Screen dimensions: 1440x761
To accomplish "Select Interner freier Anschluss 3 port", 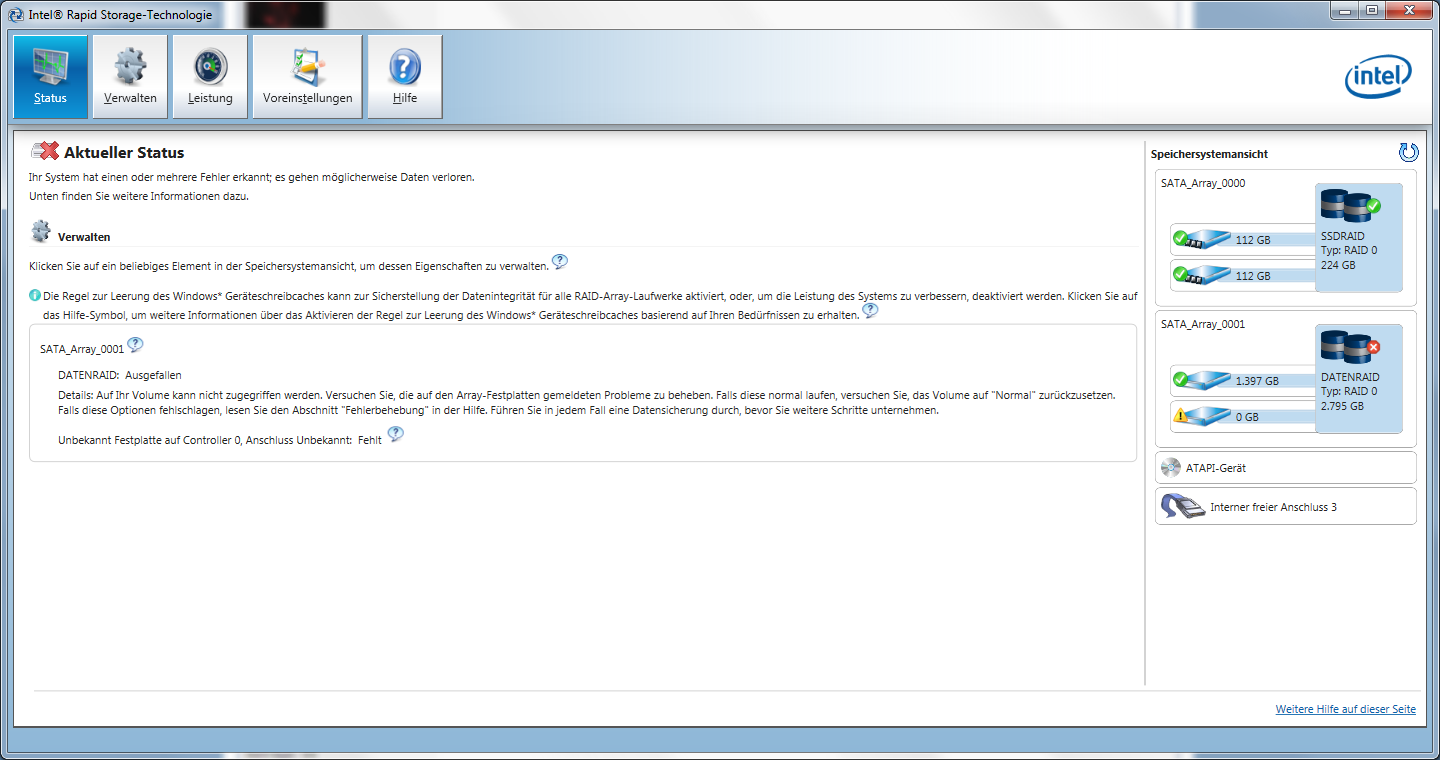I will click(x=1286, y=506).
